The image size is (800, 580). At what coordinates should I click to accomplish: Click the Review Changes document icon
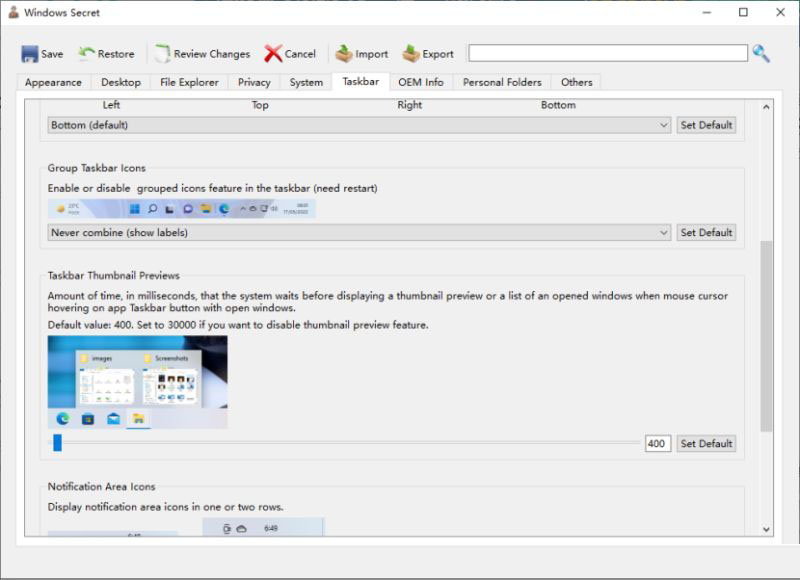point(162,54)
